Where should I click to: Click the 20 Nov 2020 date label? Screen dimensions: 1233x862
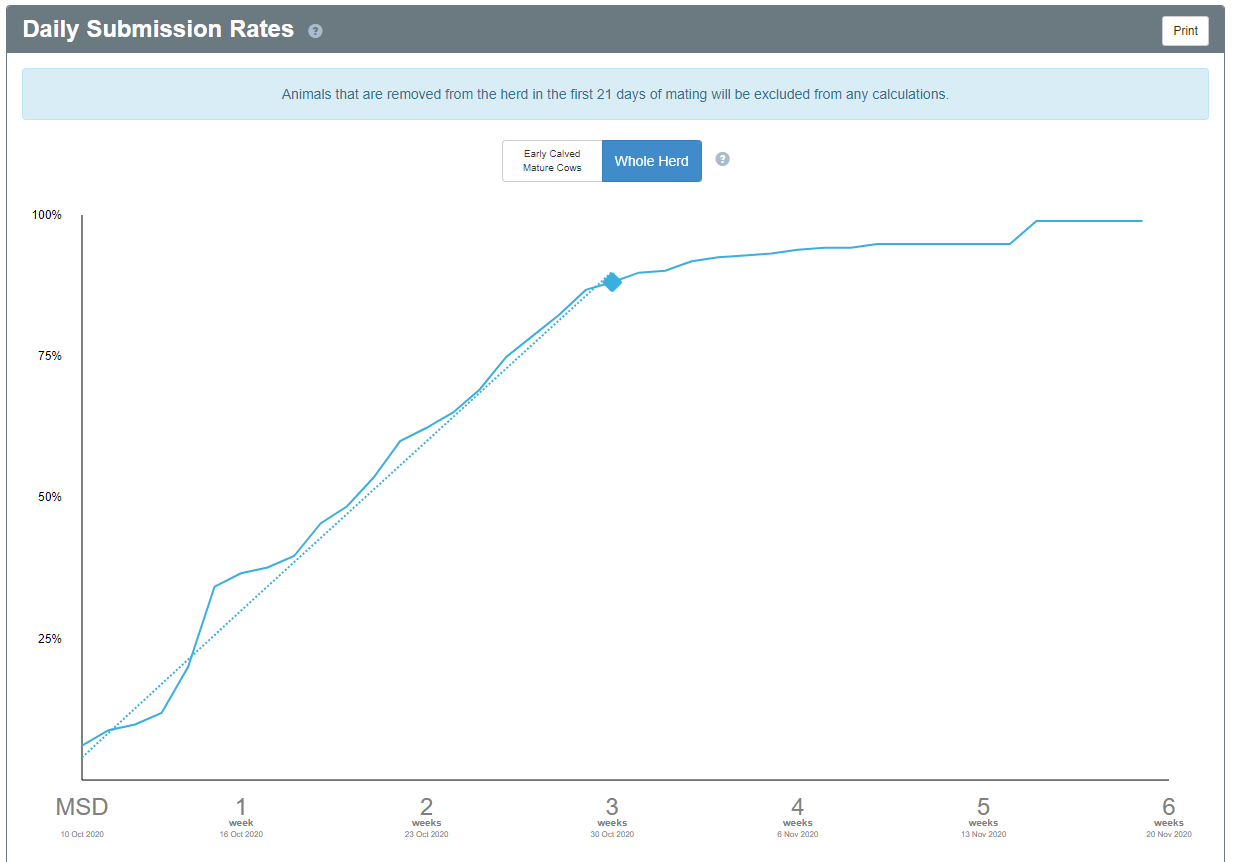[x=1169, y=834]
